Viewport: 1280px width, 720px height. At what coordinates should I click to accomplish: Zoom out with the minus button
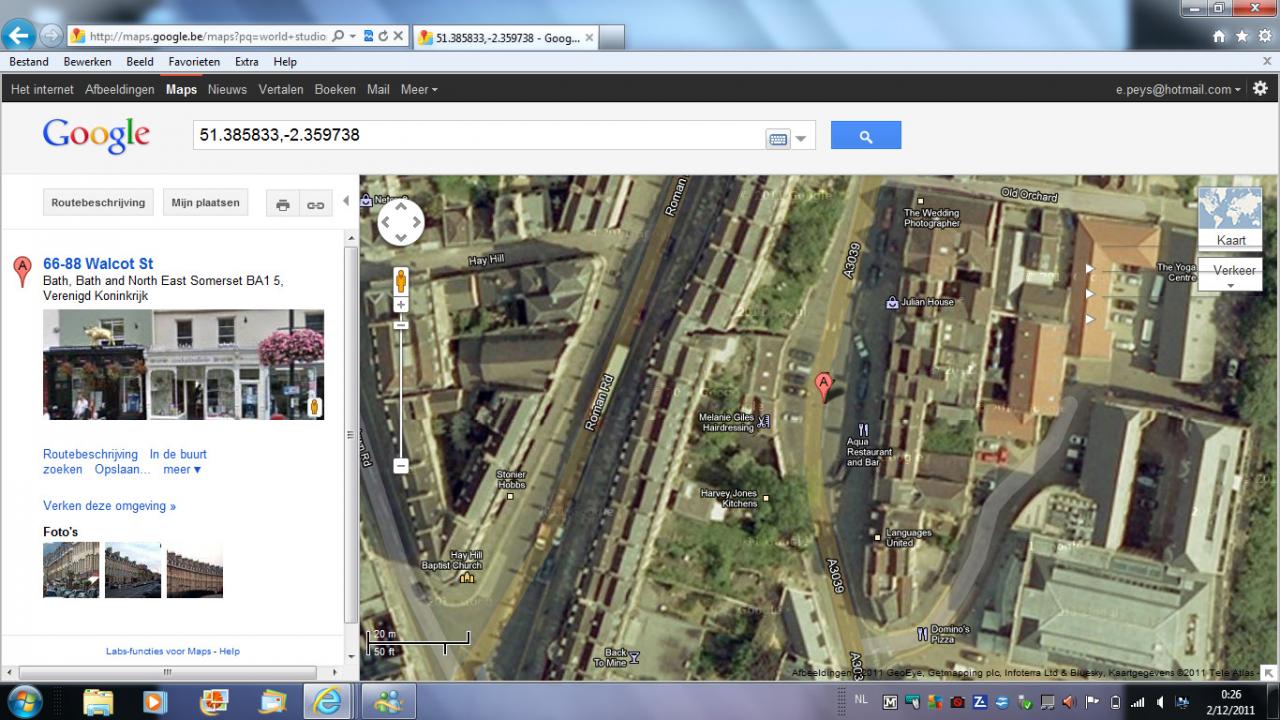401,465
